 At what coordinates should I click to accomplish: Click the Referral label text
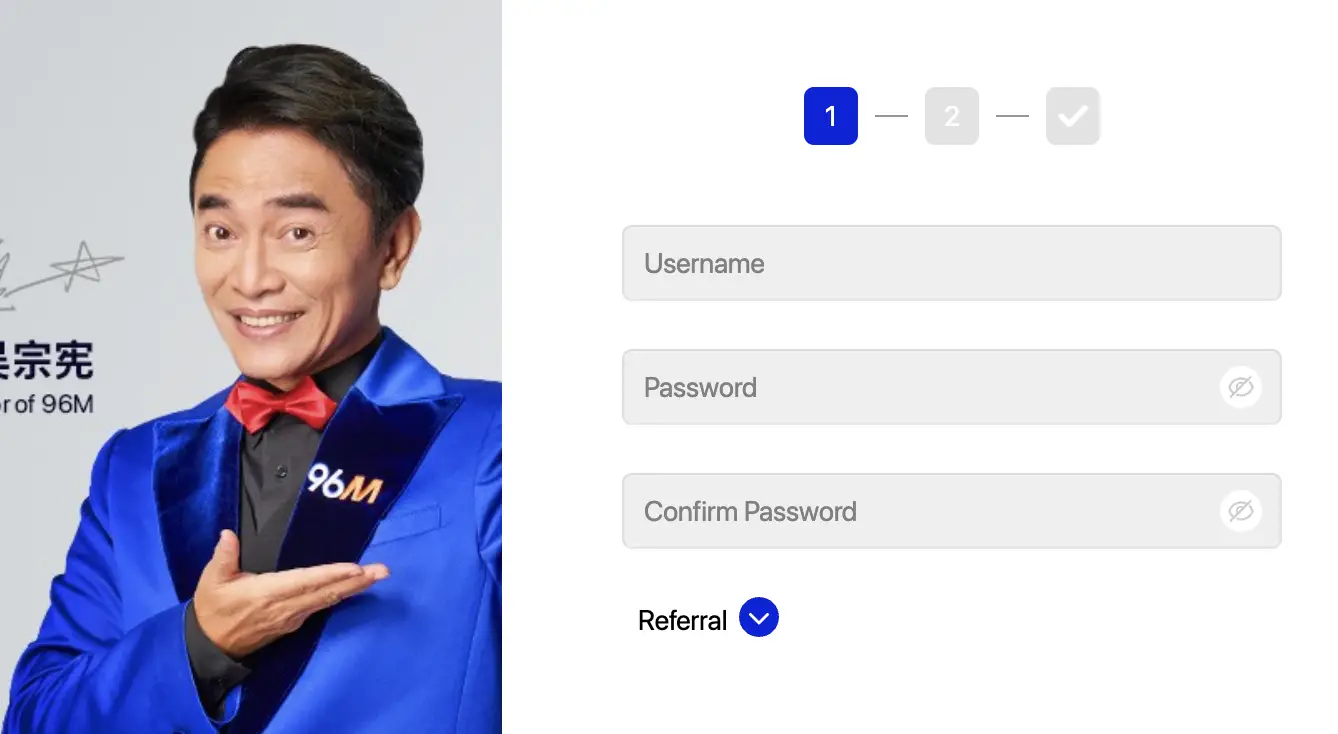click(682, 620)
